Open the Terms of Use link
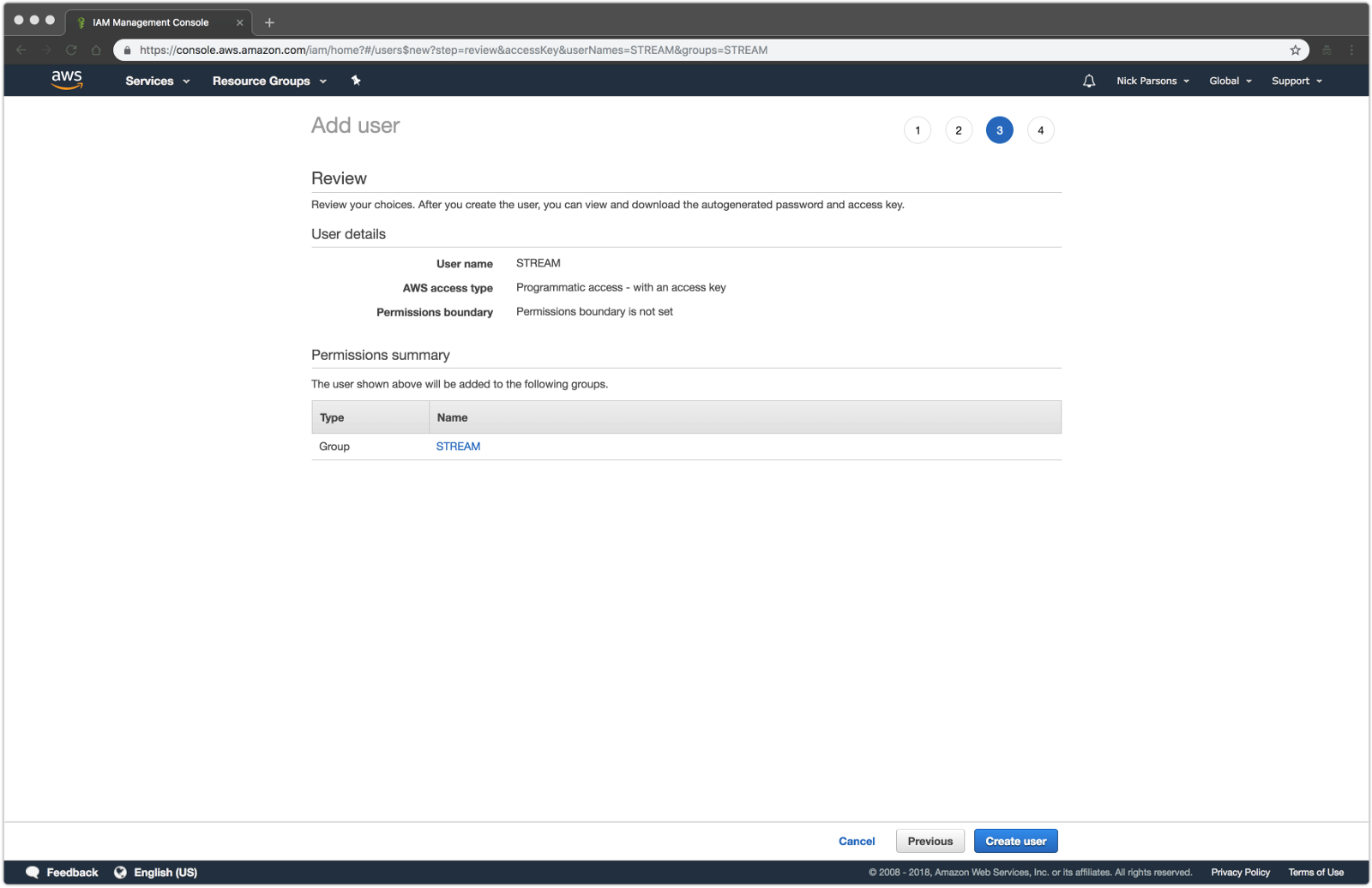This screenshot has height=888, width=1372. pos(1316,873)
